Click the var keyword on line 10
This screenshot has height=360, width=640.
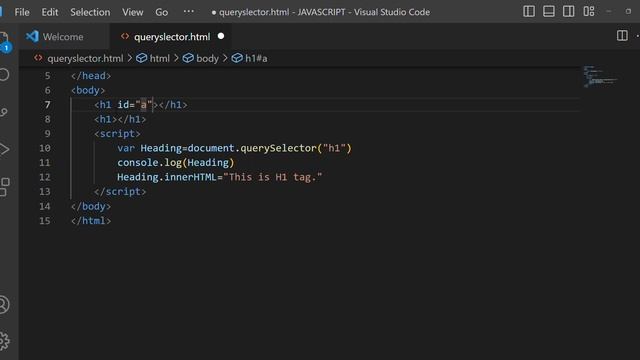[126, 148]
